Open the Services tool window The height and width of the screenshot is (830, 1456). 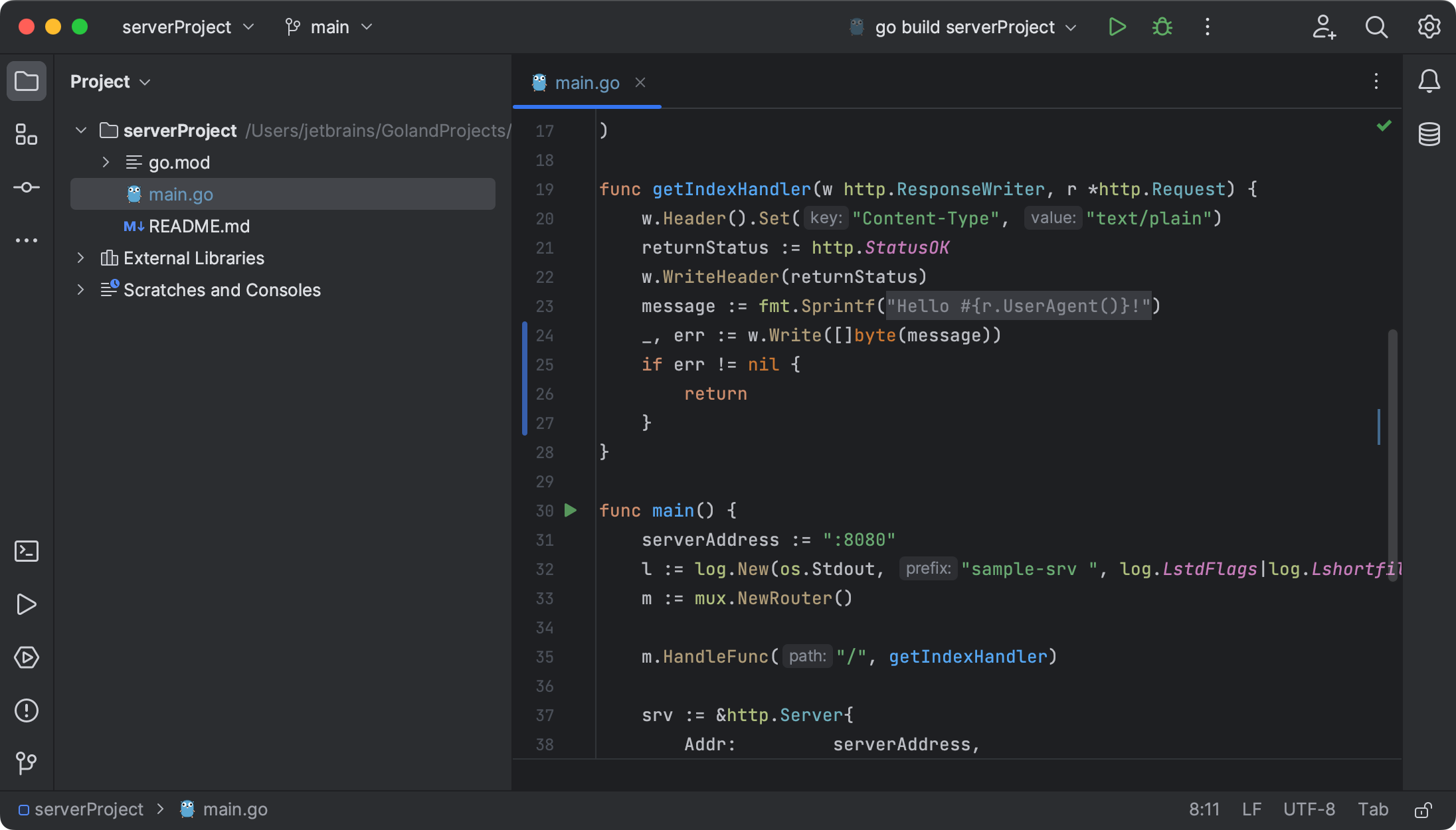point(27,657)
